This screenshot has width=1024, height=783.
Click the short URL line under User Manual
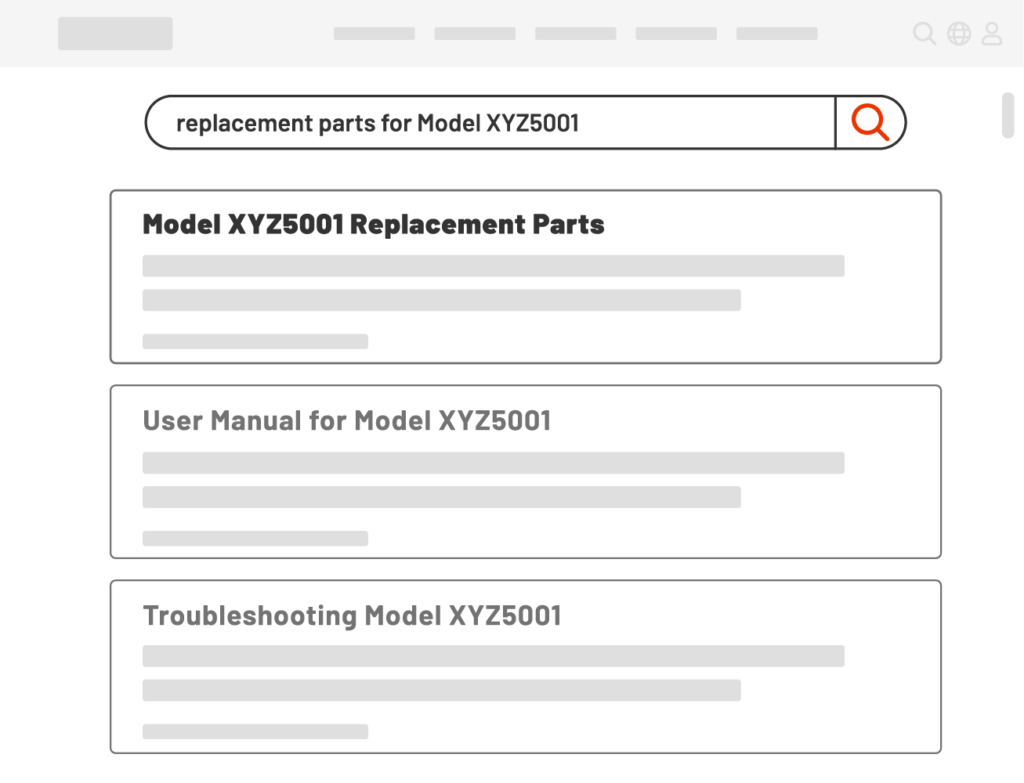255,538
